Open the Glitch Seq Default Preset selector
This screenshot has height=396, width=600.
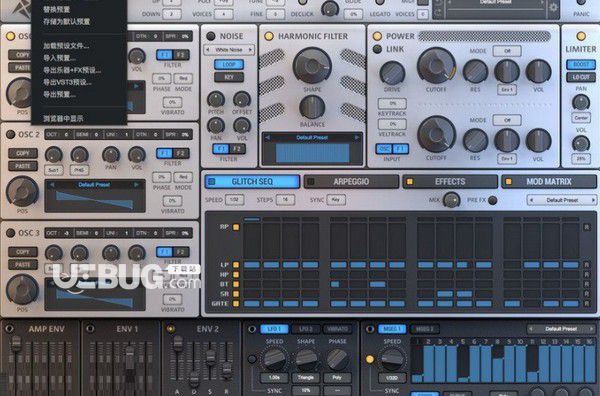pos(562,200)
